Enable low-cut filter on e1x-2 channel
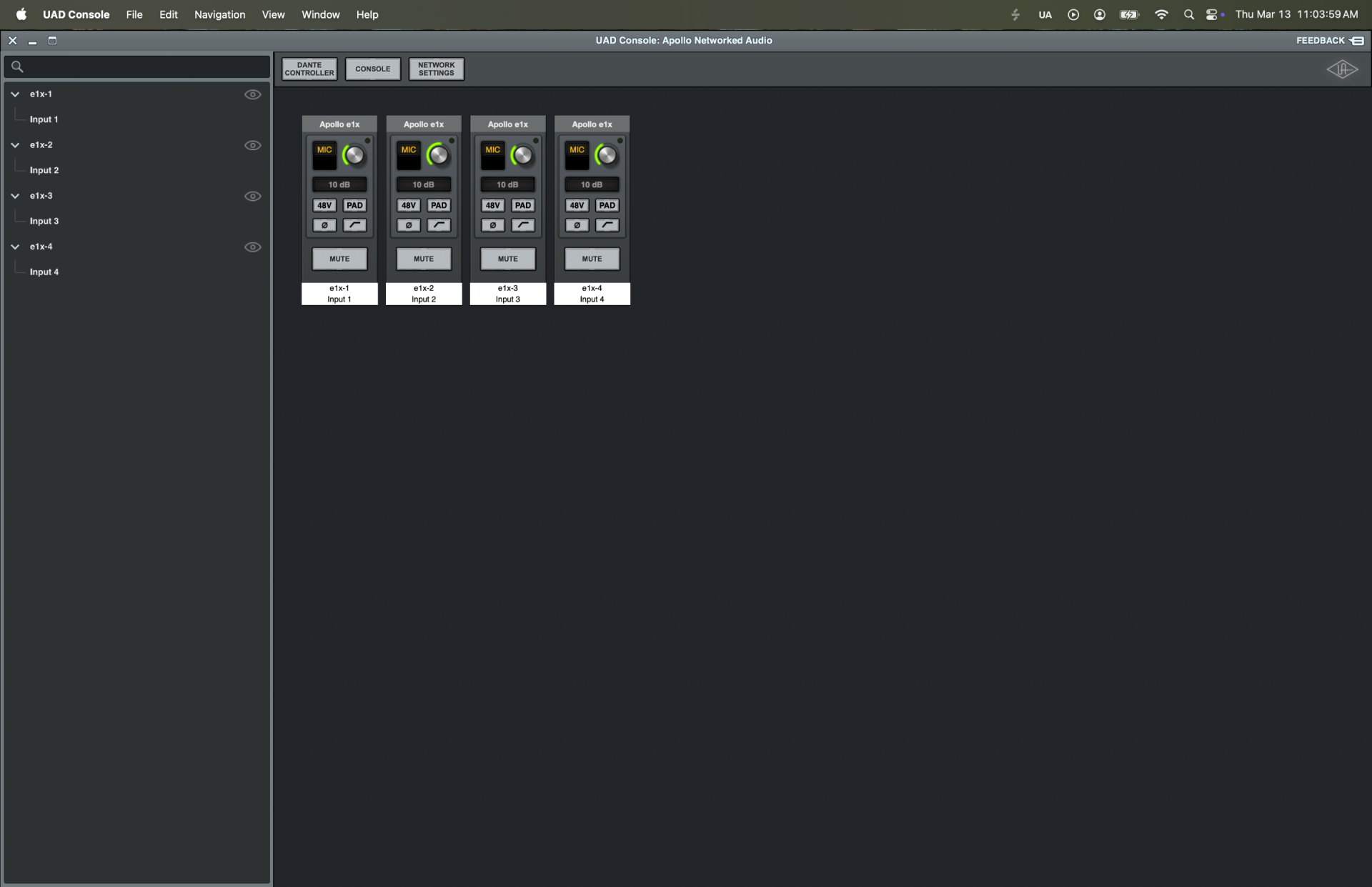The width and height of the screenshot is (1372, 887). pos(439,225)
